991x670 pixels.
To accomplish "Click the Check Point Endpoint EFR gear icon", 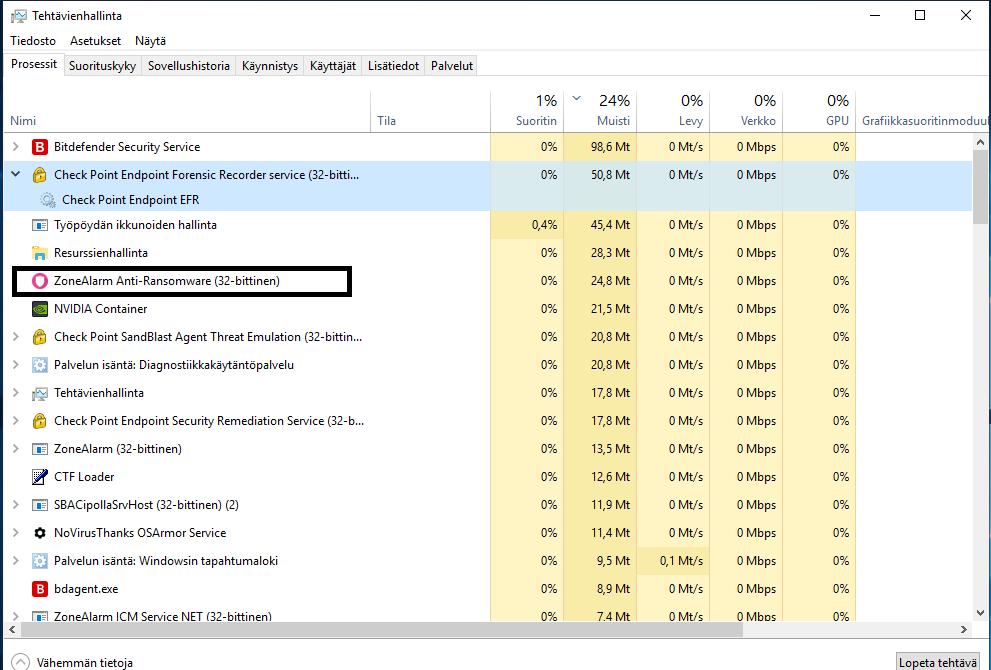I will (x=48, y=200).
